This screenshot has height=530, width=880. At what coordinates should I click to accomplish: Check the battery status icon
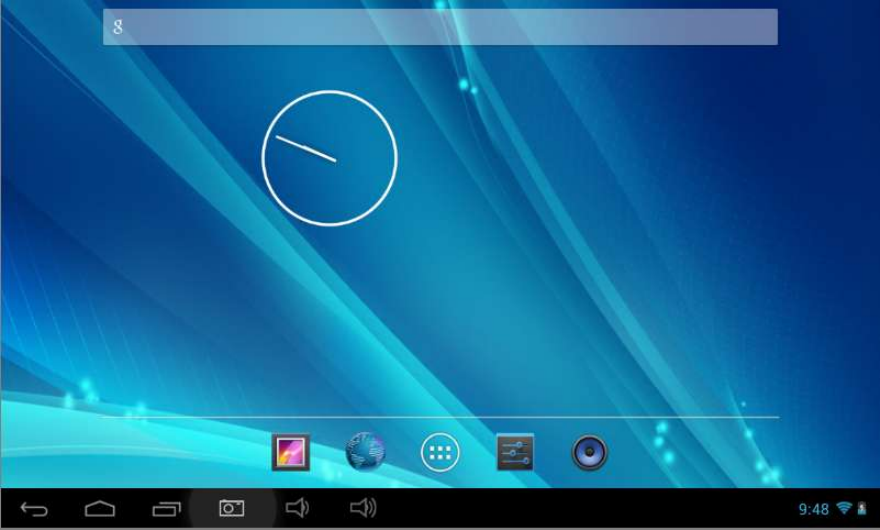coord(862,509)
